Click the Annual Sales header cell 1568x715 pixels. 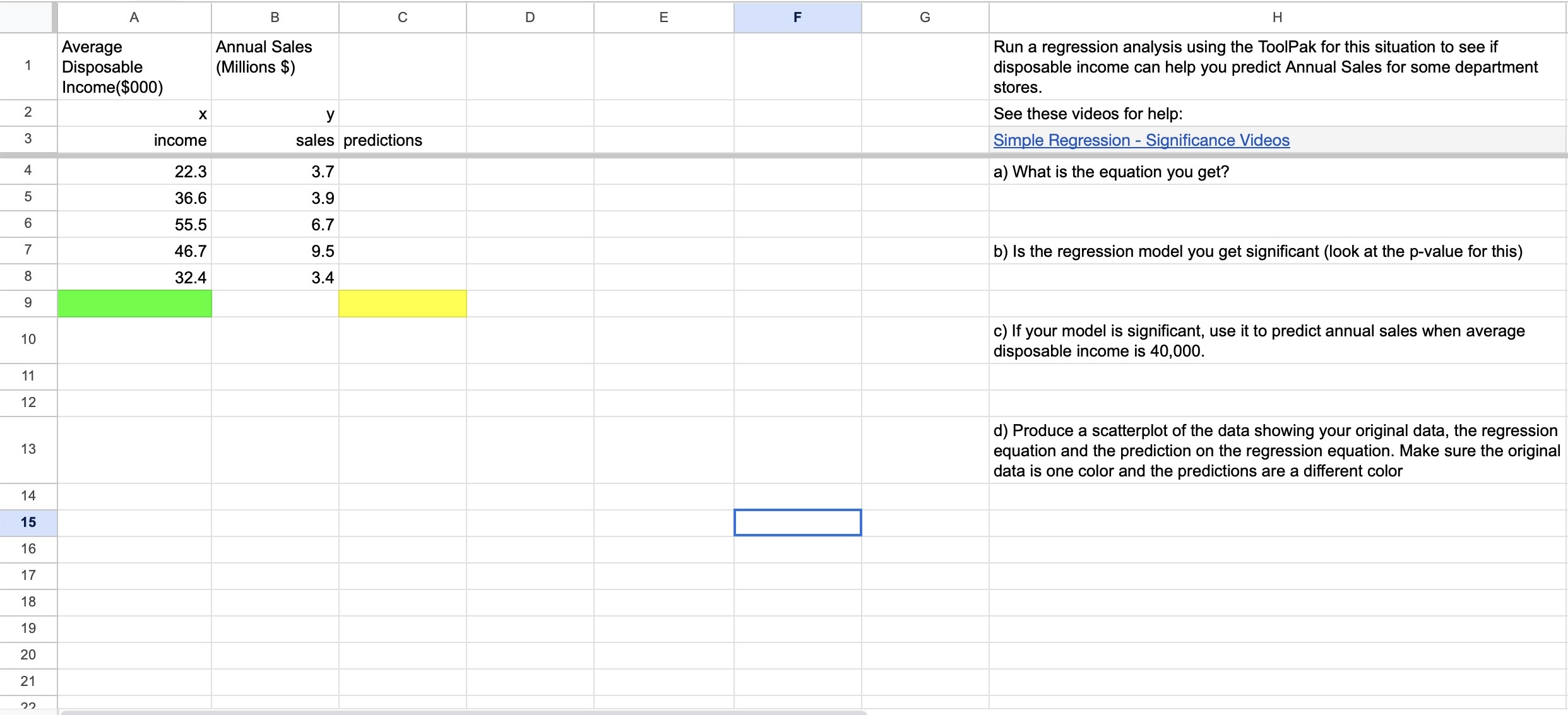[x=275, y=66]
